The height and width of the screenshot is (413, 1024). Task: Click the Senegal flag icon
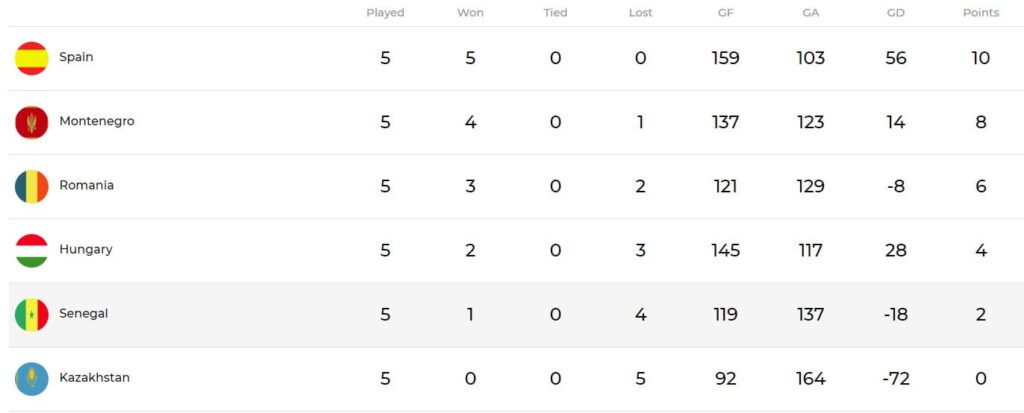click(x=32, y=314)
